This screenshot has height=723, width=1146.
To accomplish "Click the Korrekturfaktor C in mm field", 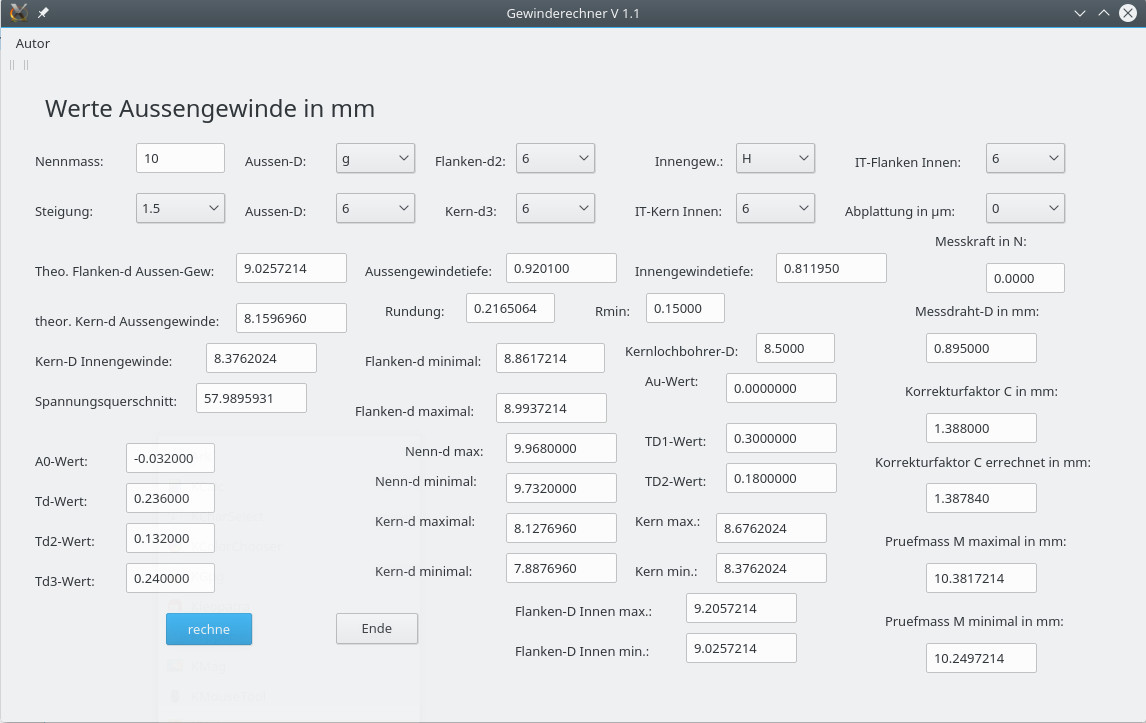I will (981, 428).
